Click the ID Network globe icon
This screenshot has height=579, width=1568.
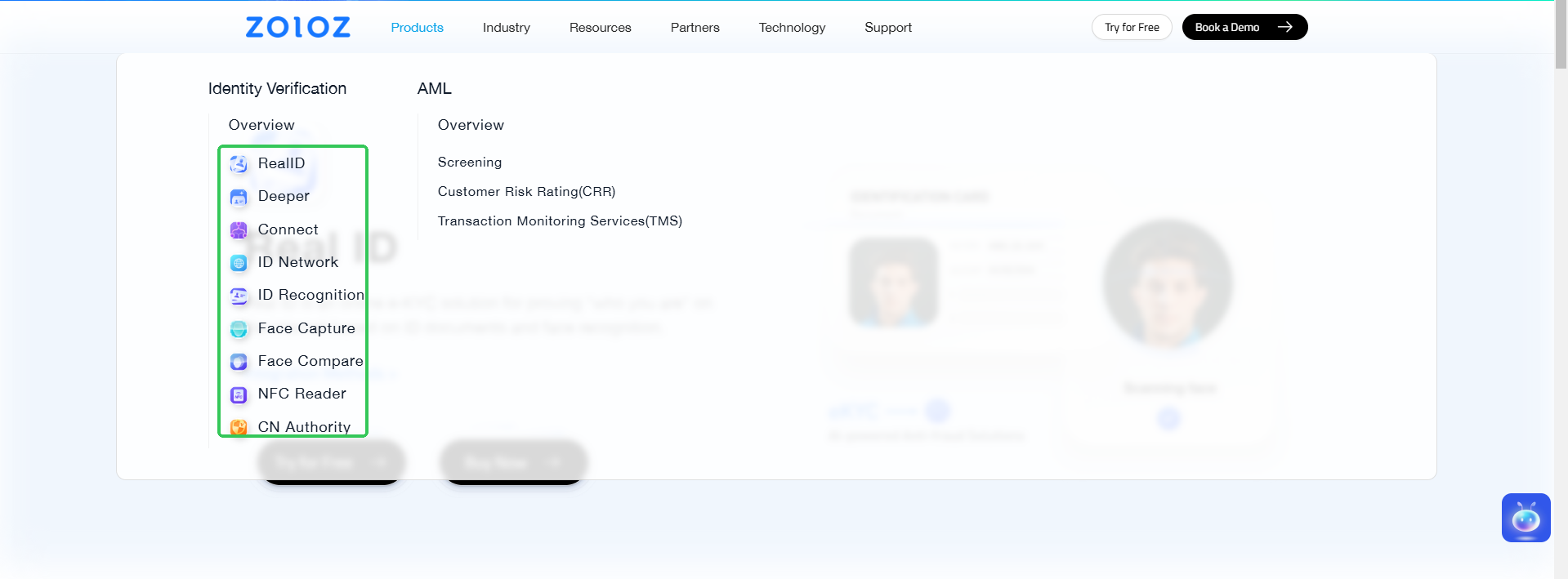tap(239, 263)
